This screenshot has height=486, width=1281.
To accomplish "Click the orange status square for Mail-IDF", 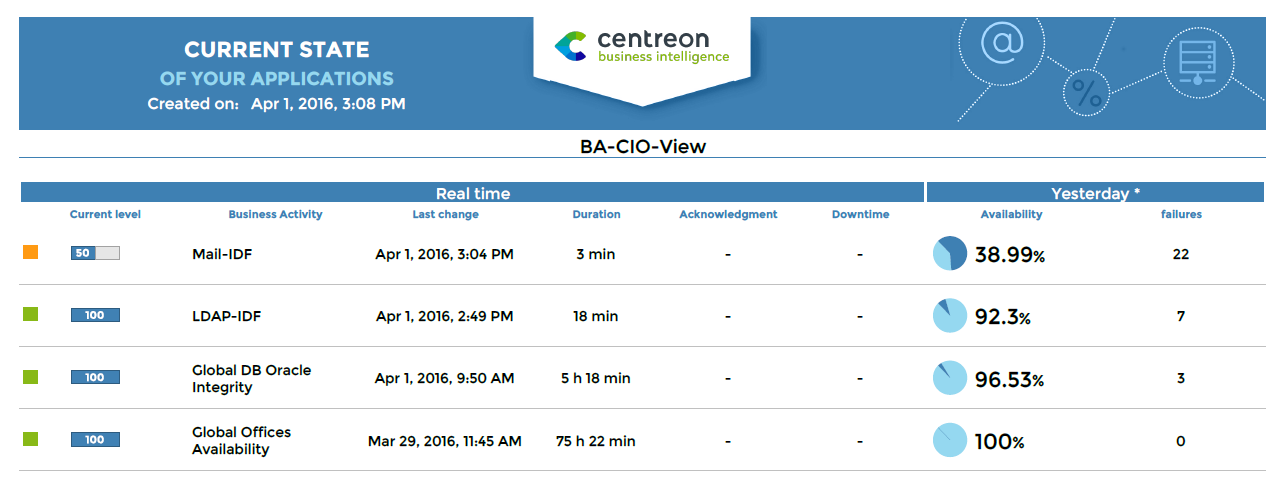I will (31, 253).
